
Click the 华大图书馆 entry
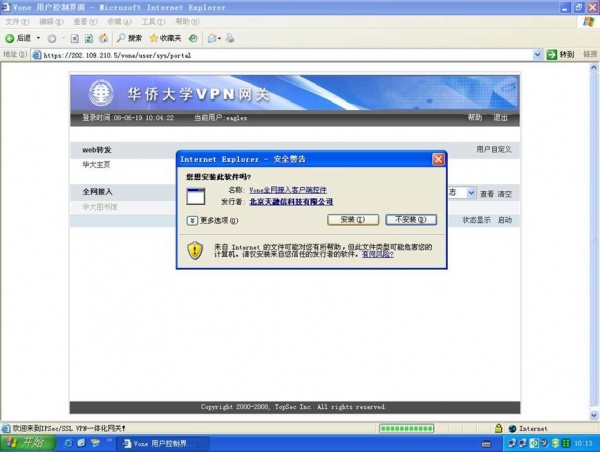(99, 207)
